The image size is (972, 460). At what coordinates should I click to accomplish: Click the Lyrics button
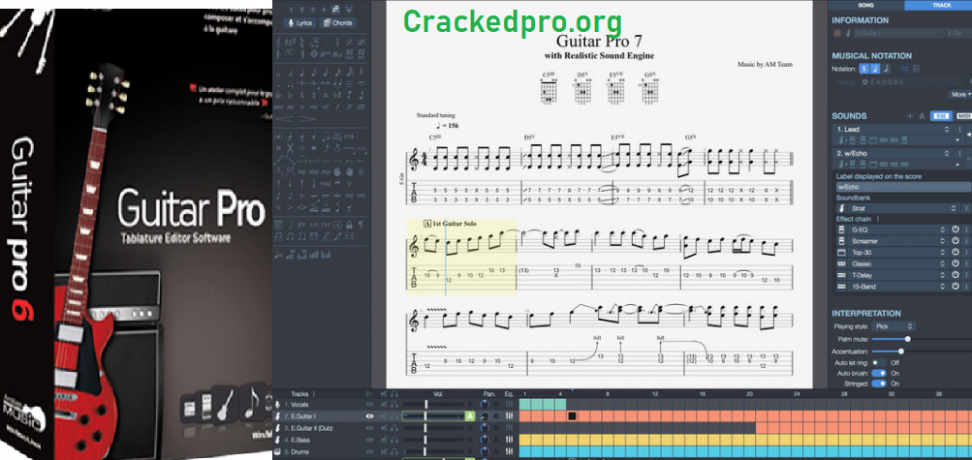[301, 23]
